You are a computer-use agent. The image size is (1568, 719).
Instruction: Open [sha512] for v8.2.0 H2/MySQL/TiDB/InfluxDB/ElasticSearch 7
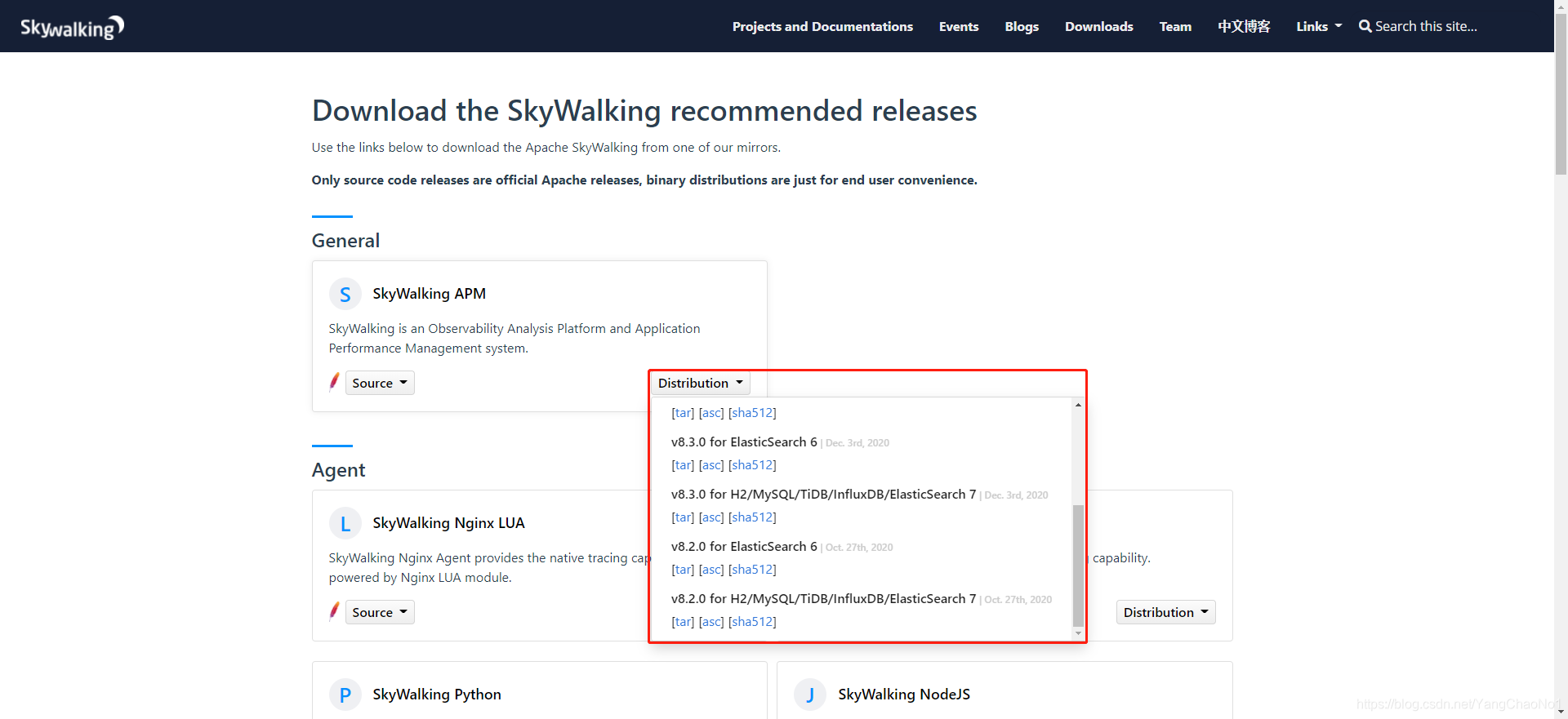click(x=752, y=622)
